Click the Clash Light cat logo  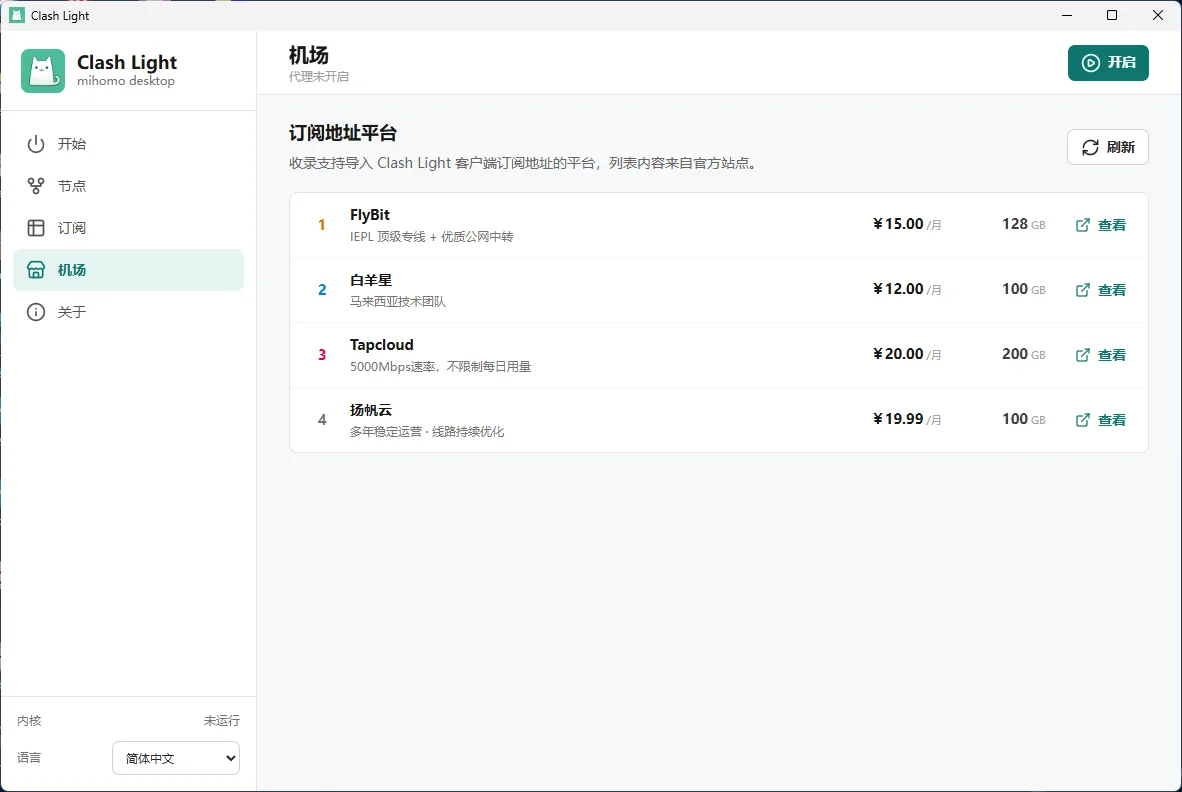pyautogui.click(x=43, y=71)
